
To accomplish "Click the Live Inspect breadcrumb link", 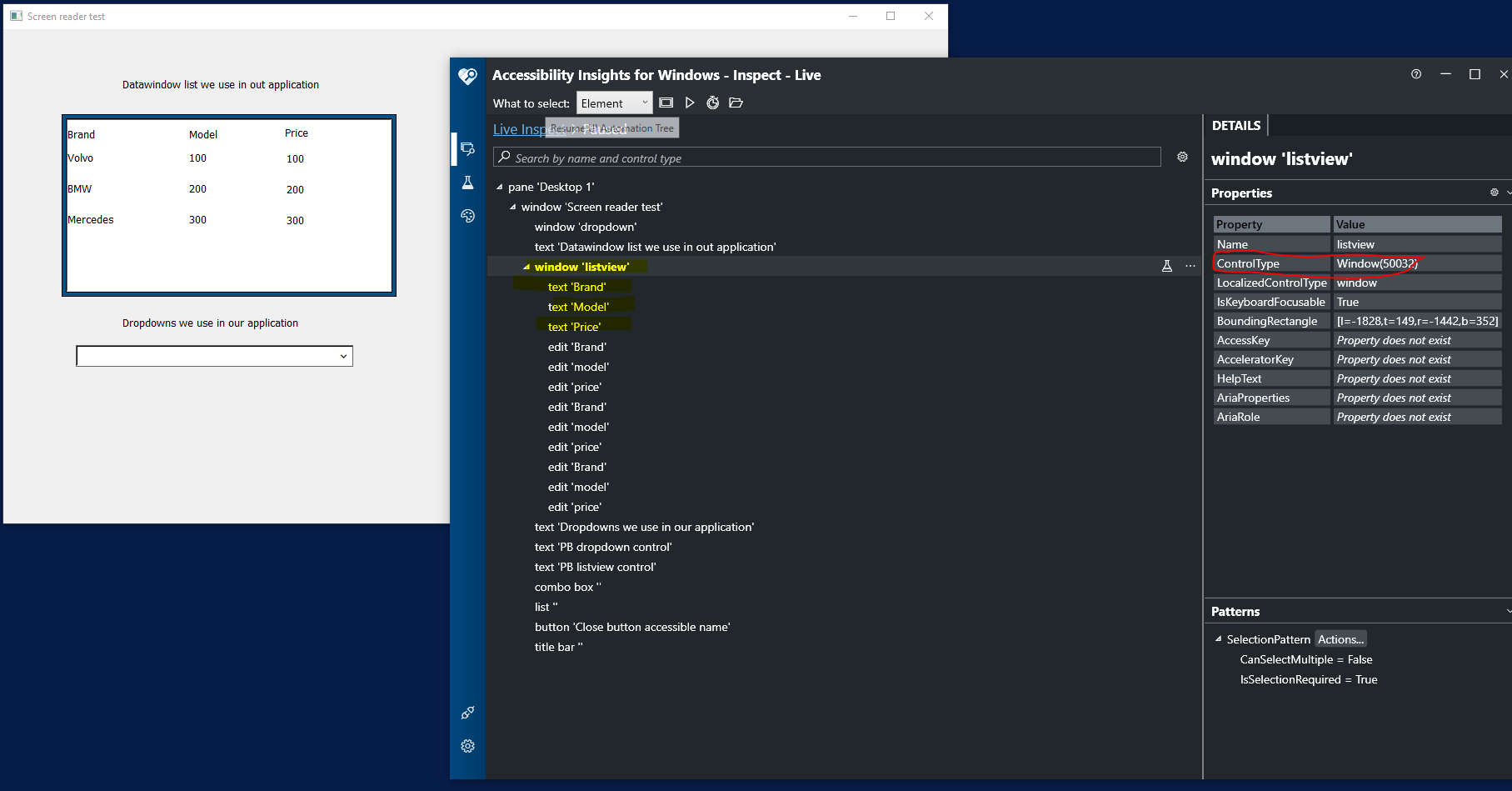I will pos(517,129).
